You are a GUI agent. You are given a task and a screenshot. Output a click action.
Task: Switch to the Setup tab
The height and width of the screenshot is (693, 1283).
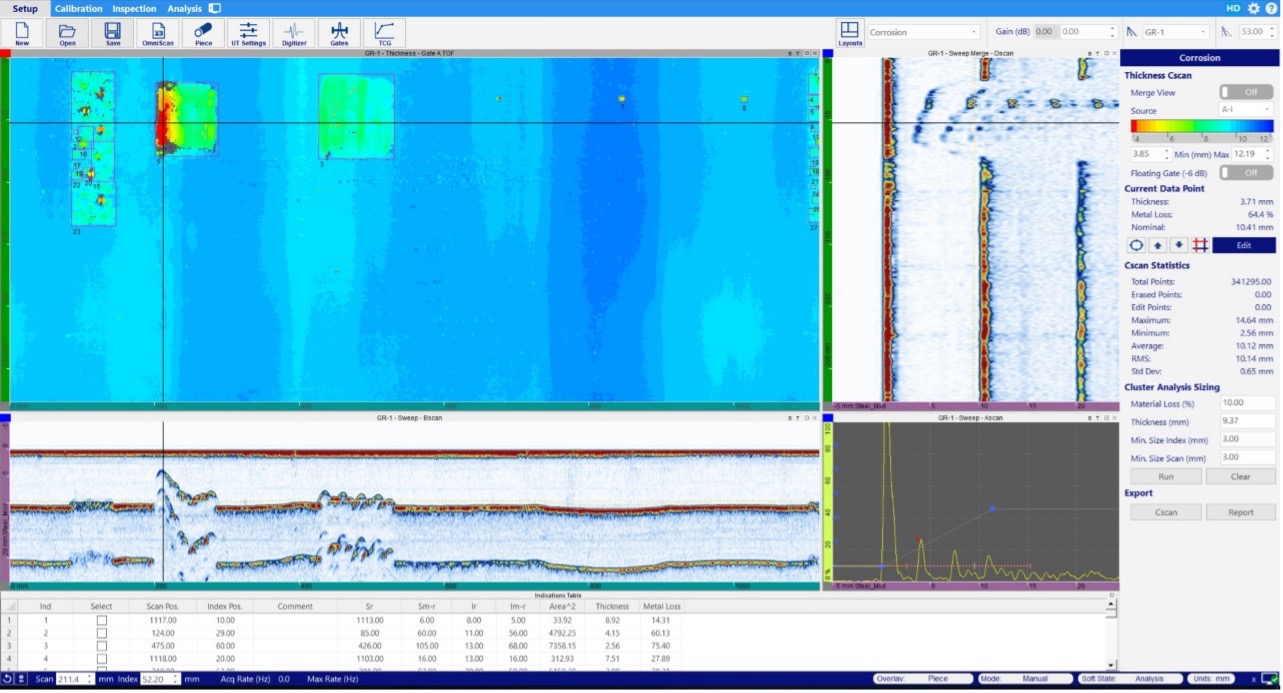(25, 8)
